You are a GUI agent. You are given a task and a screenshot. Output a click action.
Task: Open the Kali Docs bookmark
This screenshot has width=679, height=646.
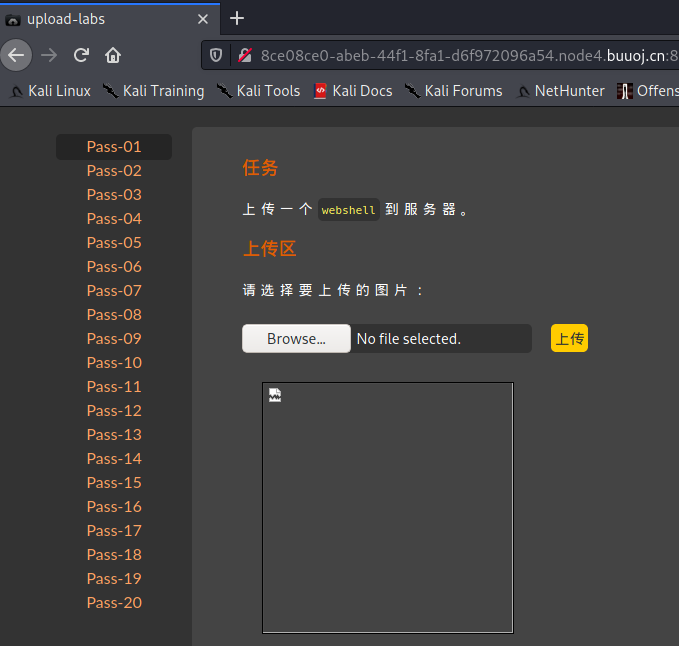point(353,91)
